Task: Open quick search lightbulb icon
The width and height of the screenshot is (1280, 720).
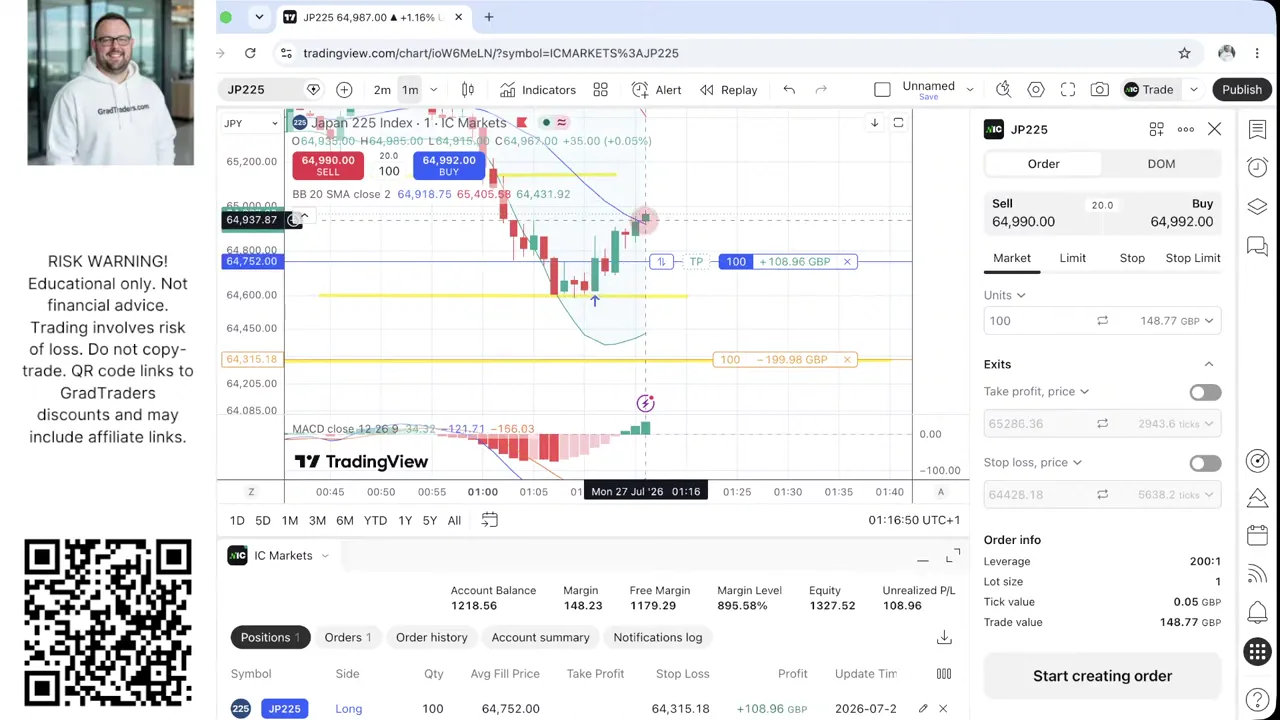Action: [1003, 90]
